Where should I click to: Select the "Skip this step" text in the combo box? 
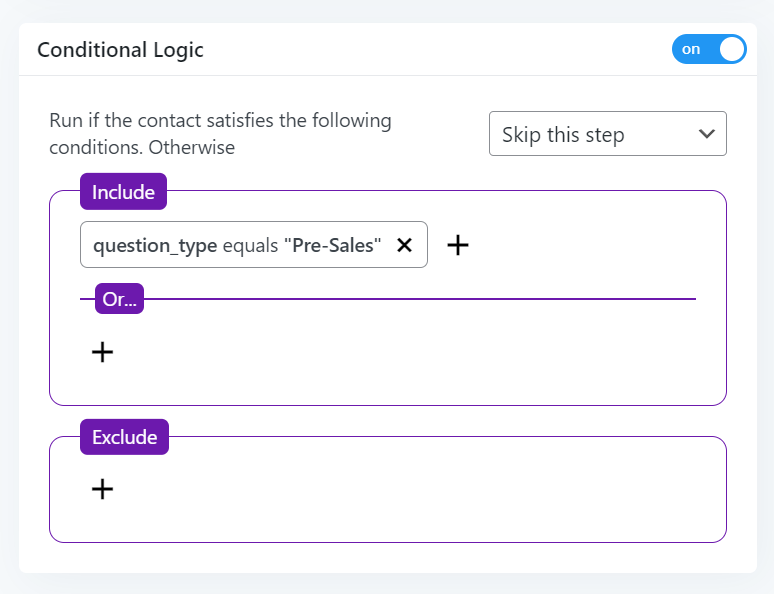click(563, 135)
